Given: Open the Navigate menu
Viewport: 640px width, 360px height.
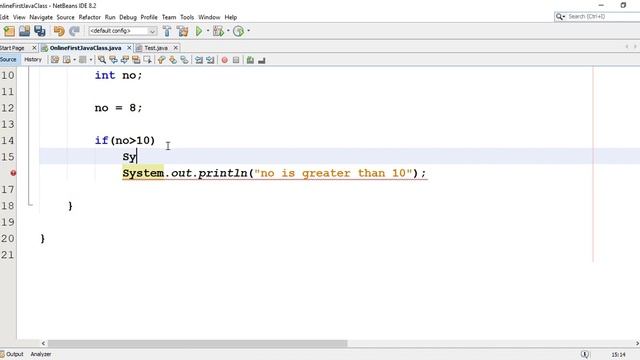Looking at the screenshot, I should point(41,17).
